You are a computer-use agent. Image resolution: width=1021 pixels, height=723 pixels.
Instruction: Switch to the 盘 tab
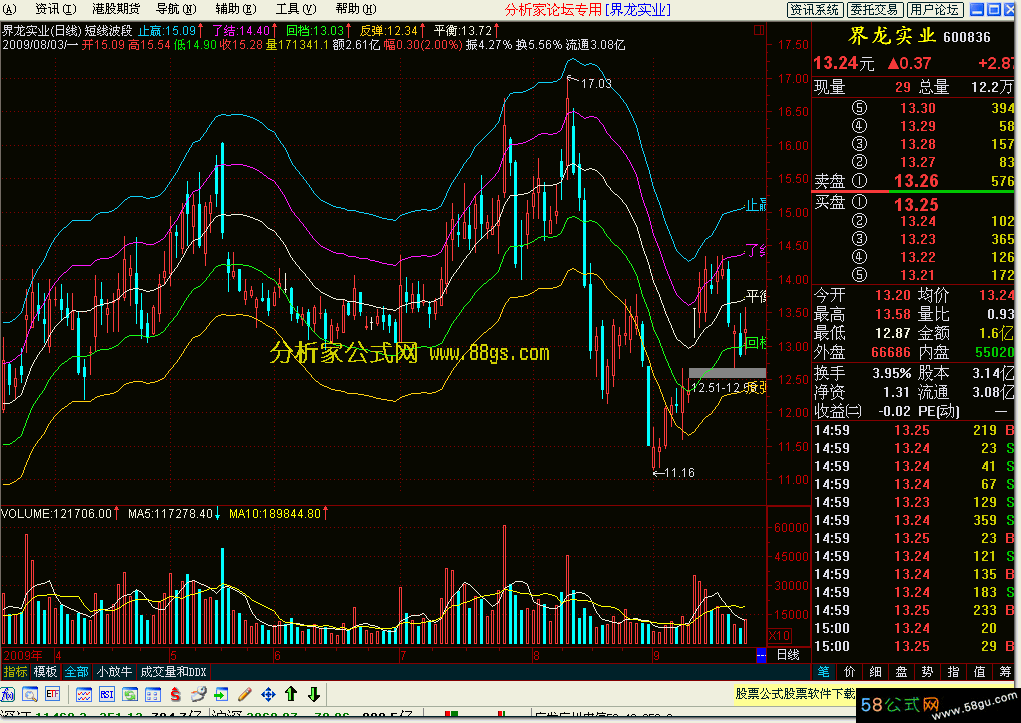pyautogui.click(x=902, y=672)
